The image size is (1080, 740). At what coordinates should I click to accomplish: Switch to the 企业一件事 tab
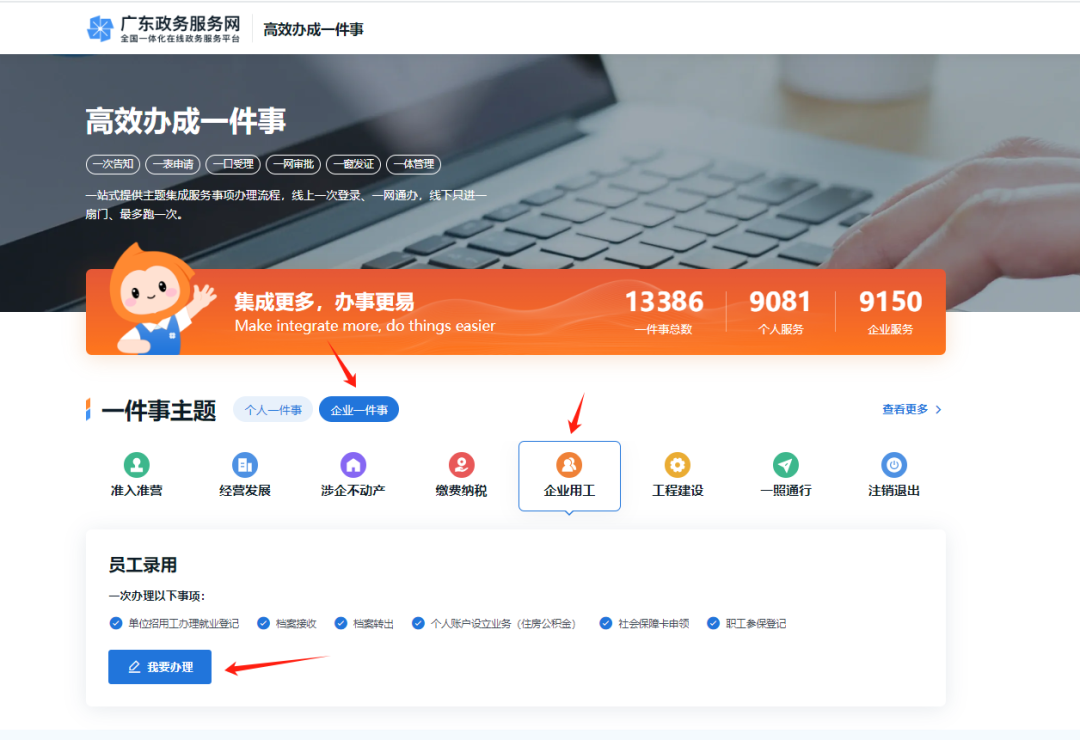(358, 409)
